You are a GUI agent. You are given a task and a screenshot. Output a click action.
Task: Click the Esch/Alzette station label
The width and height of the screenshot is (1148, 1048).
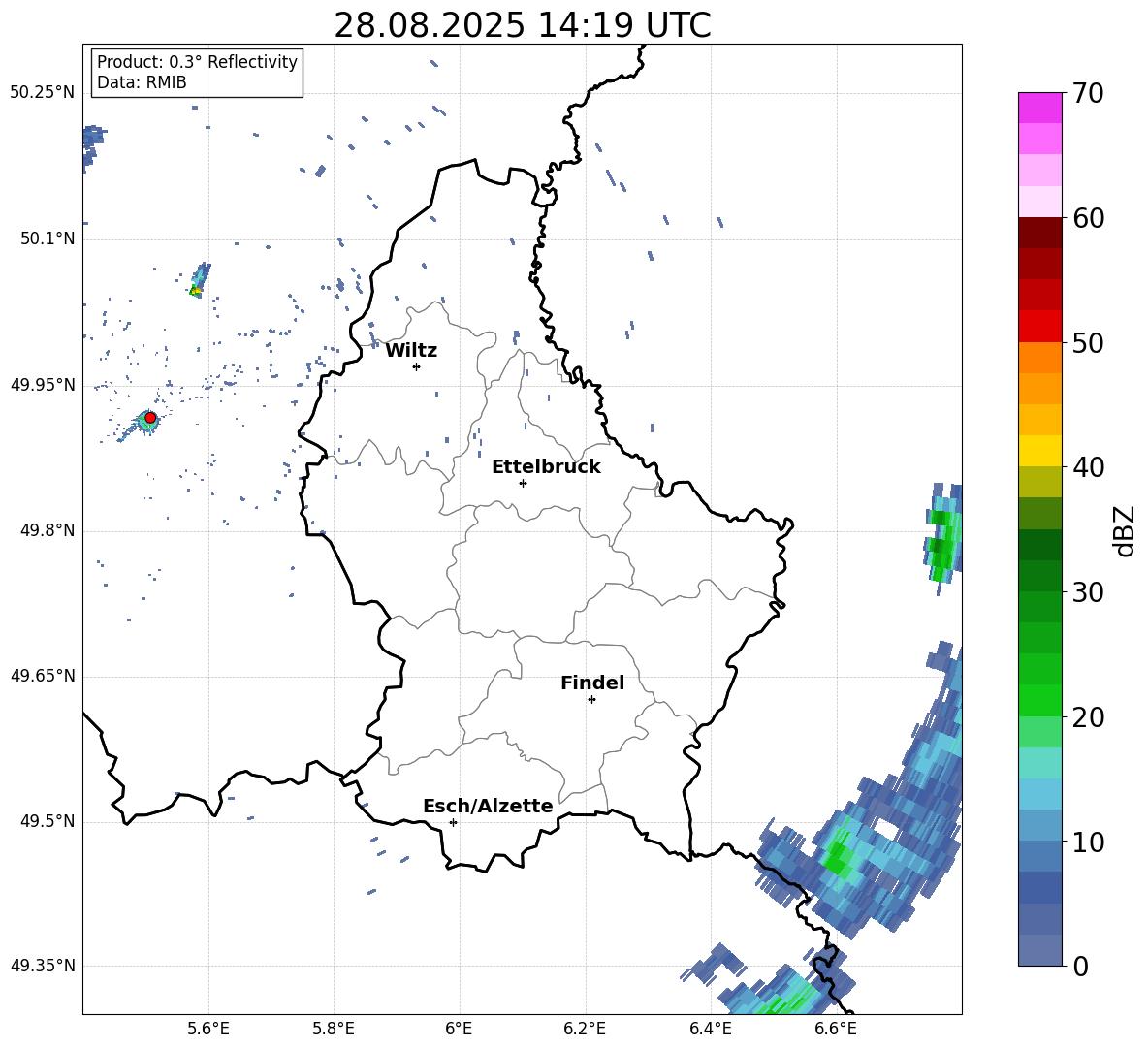[x=488, y=806]
